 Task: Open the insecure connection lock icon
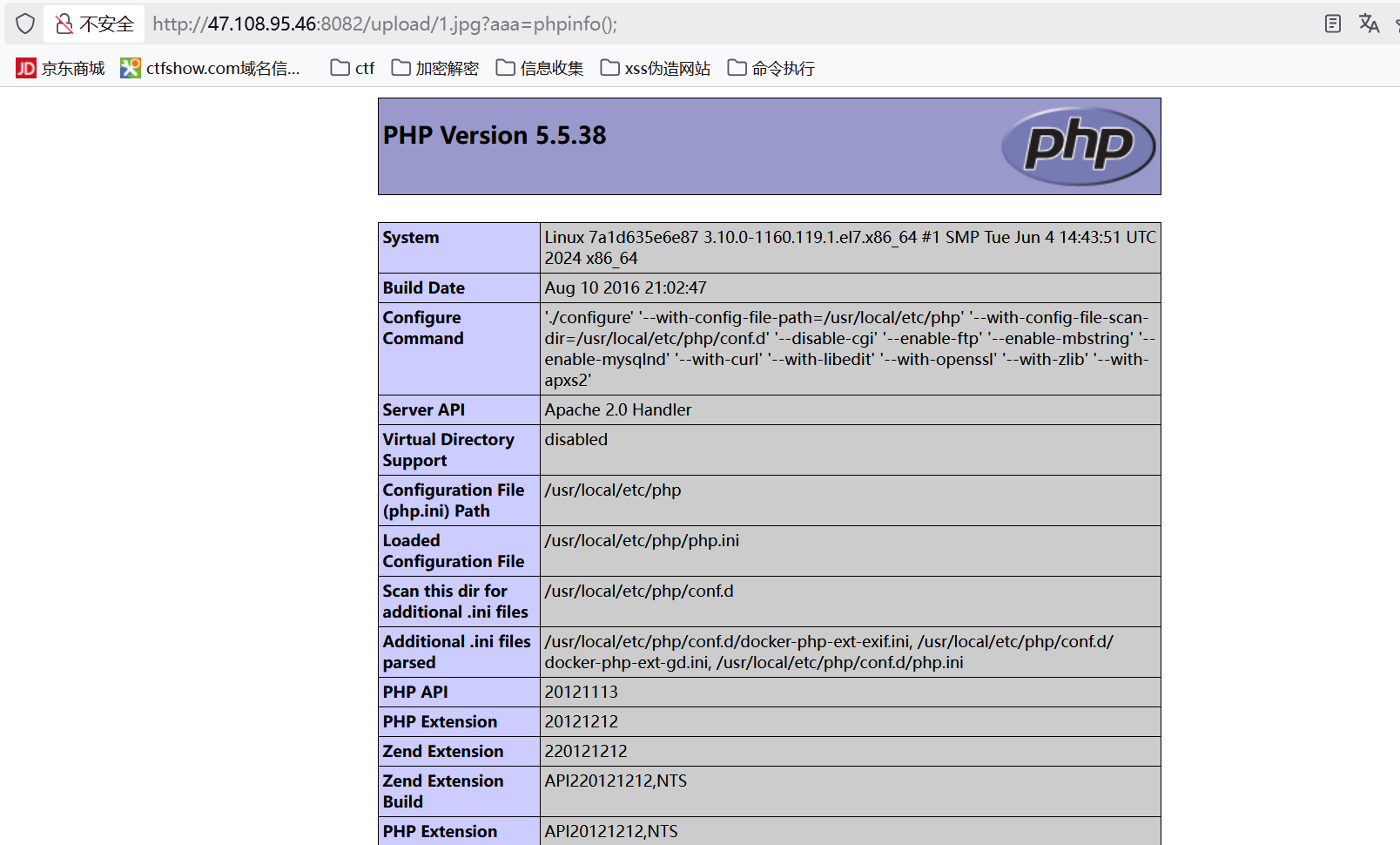click(x=64, y=24)
